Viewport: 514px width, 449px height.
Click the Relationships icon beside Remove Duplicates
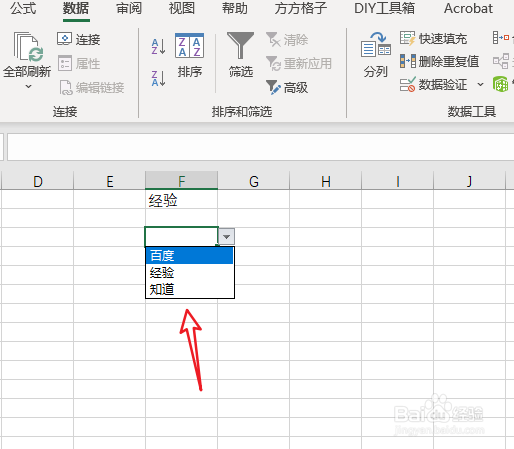click(x=501, y=61)
